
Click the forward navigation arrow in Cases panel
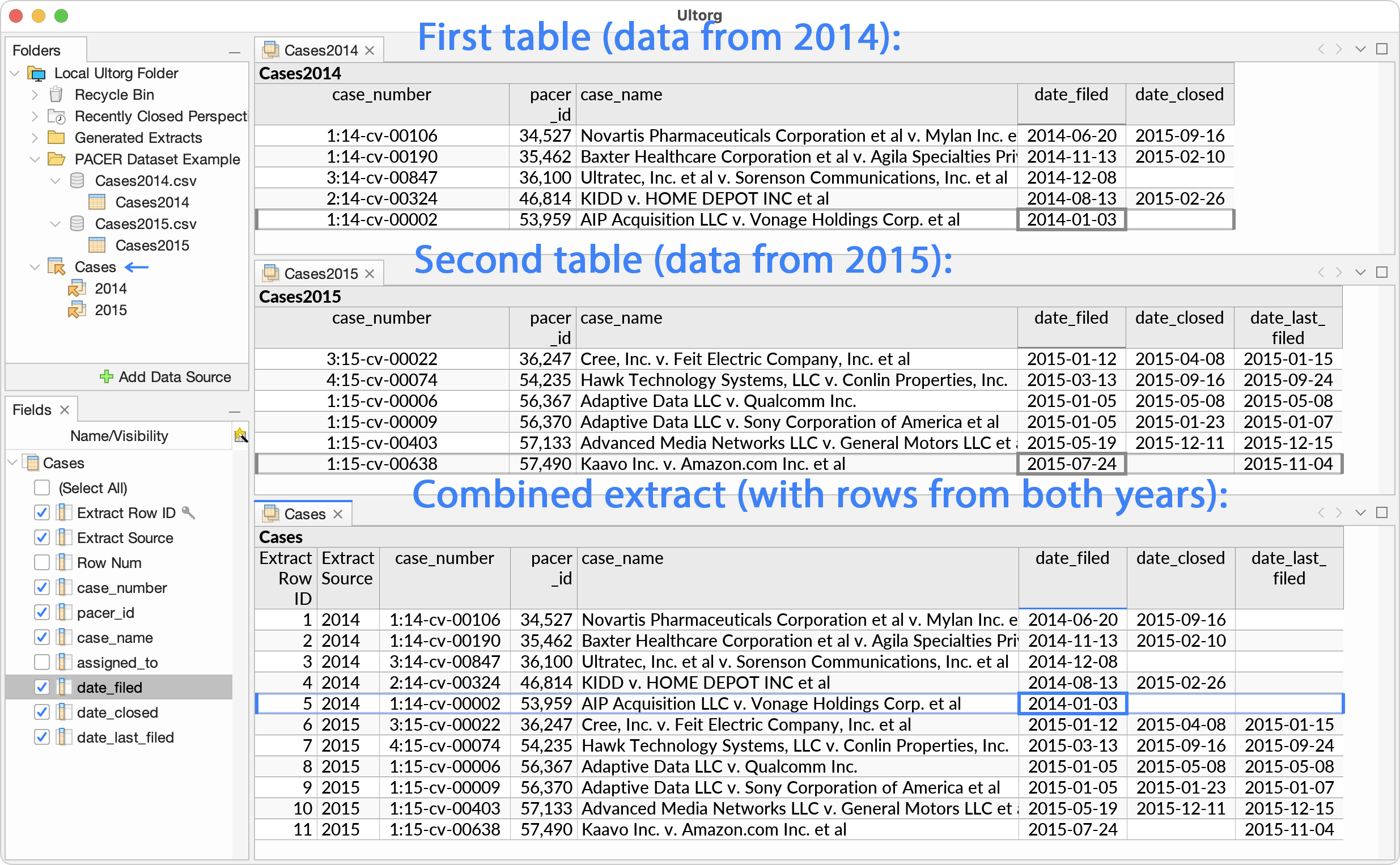[1339, 513]
